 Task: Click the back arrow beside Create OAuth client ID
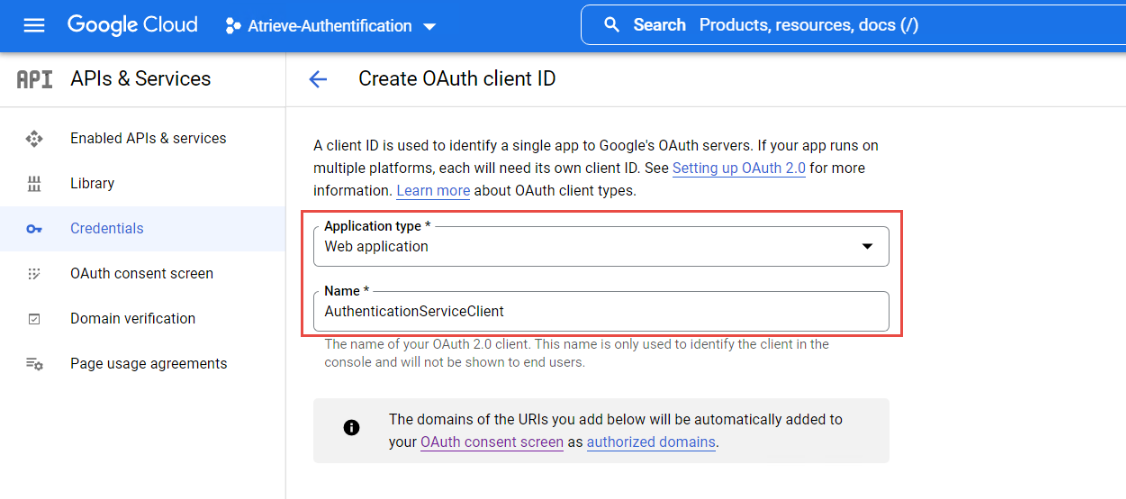pos(318,79)
